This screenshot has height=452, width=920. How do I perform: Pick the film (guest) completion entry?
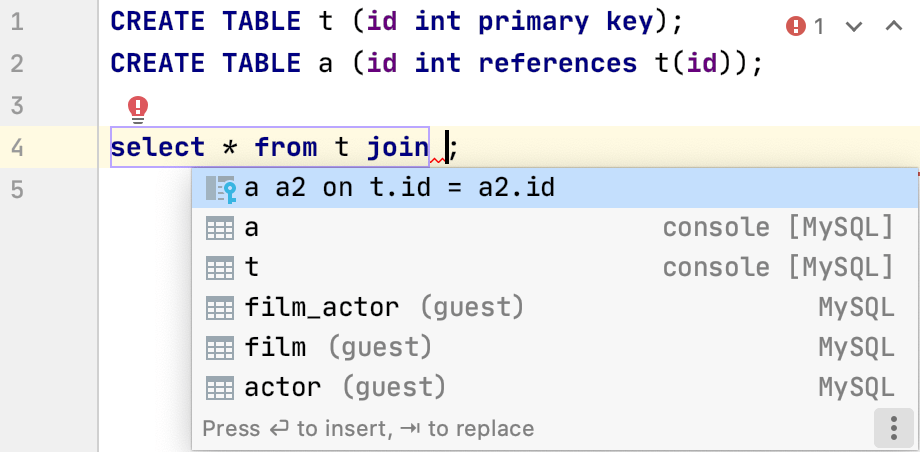pyautogui.click(x=338, y=348)
